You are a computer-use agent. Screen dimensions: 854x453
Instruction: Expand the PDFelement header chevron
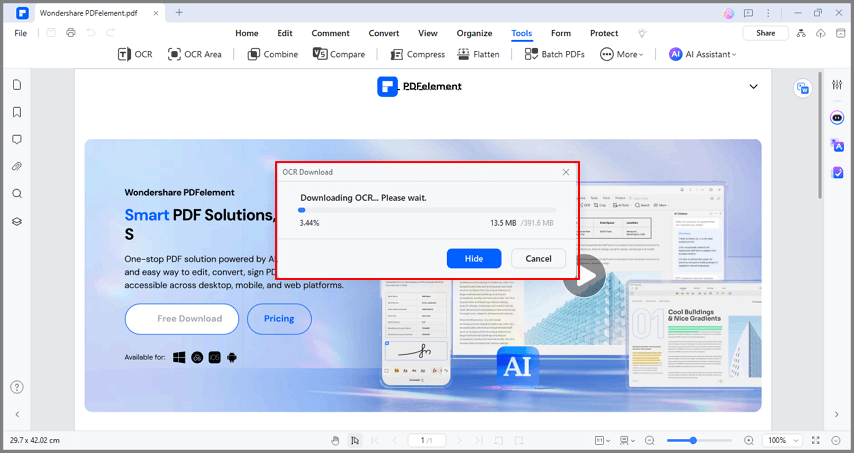pos(753,87)
